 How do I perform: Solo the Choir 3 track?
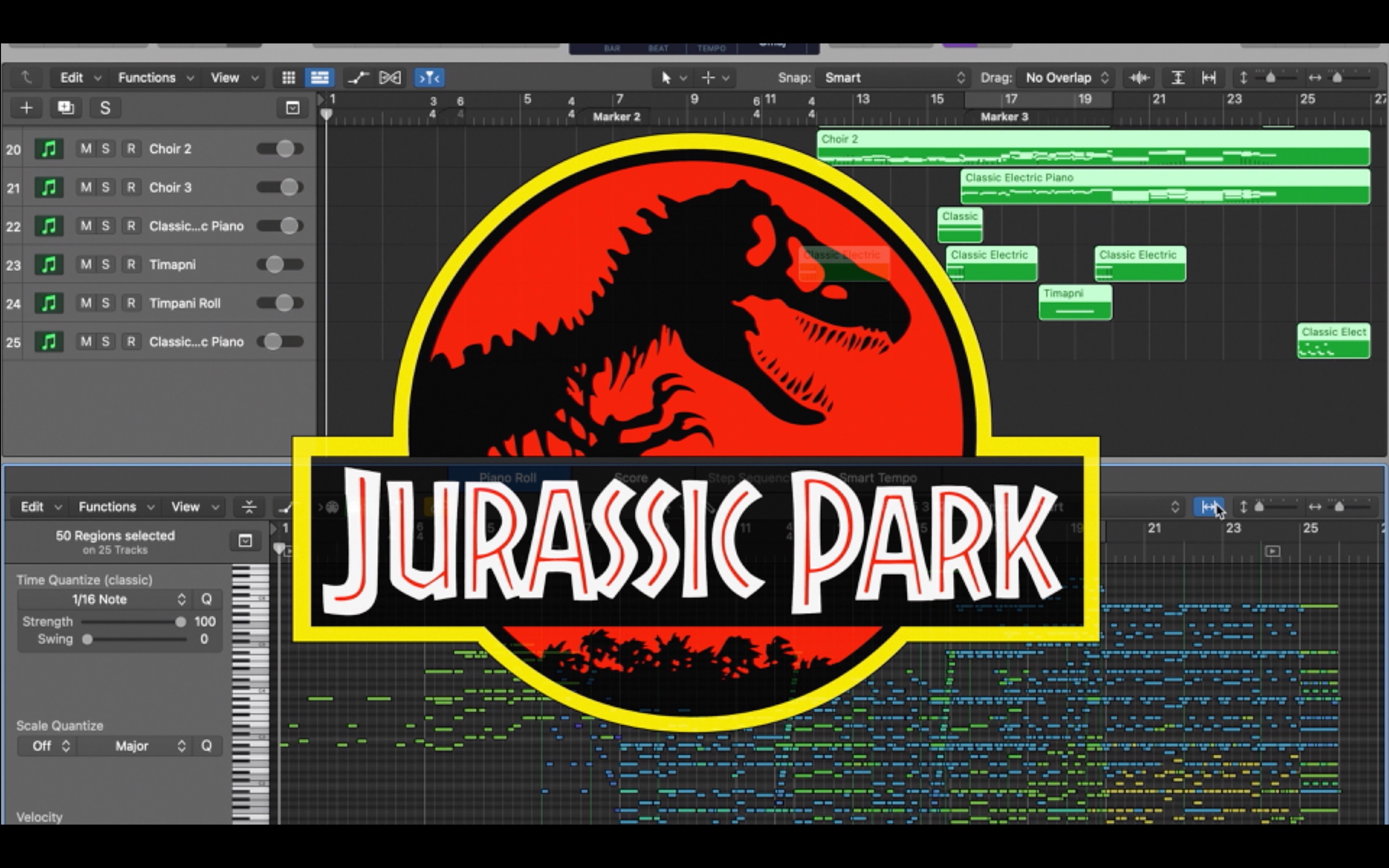pyautogui.click(x=106, y=188)
